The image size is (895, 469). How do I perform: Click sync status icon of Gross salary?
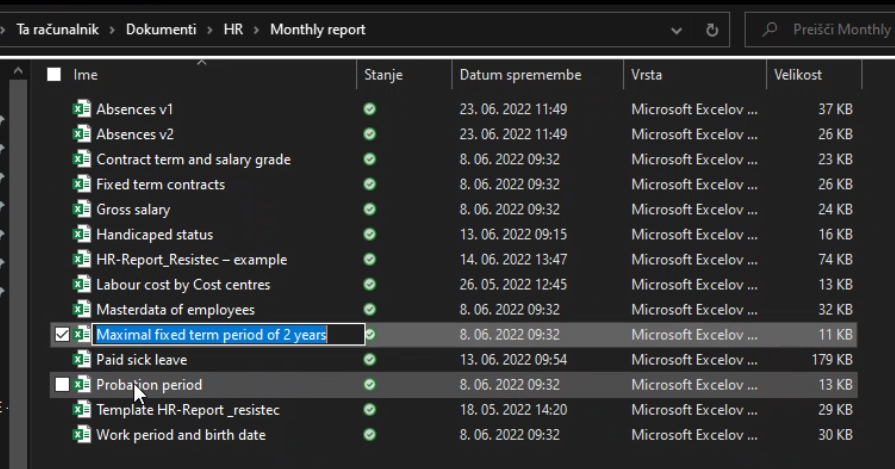(370, 209)
